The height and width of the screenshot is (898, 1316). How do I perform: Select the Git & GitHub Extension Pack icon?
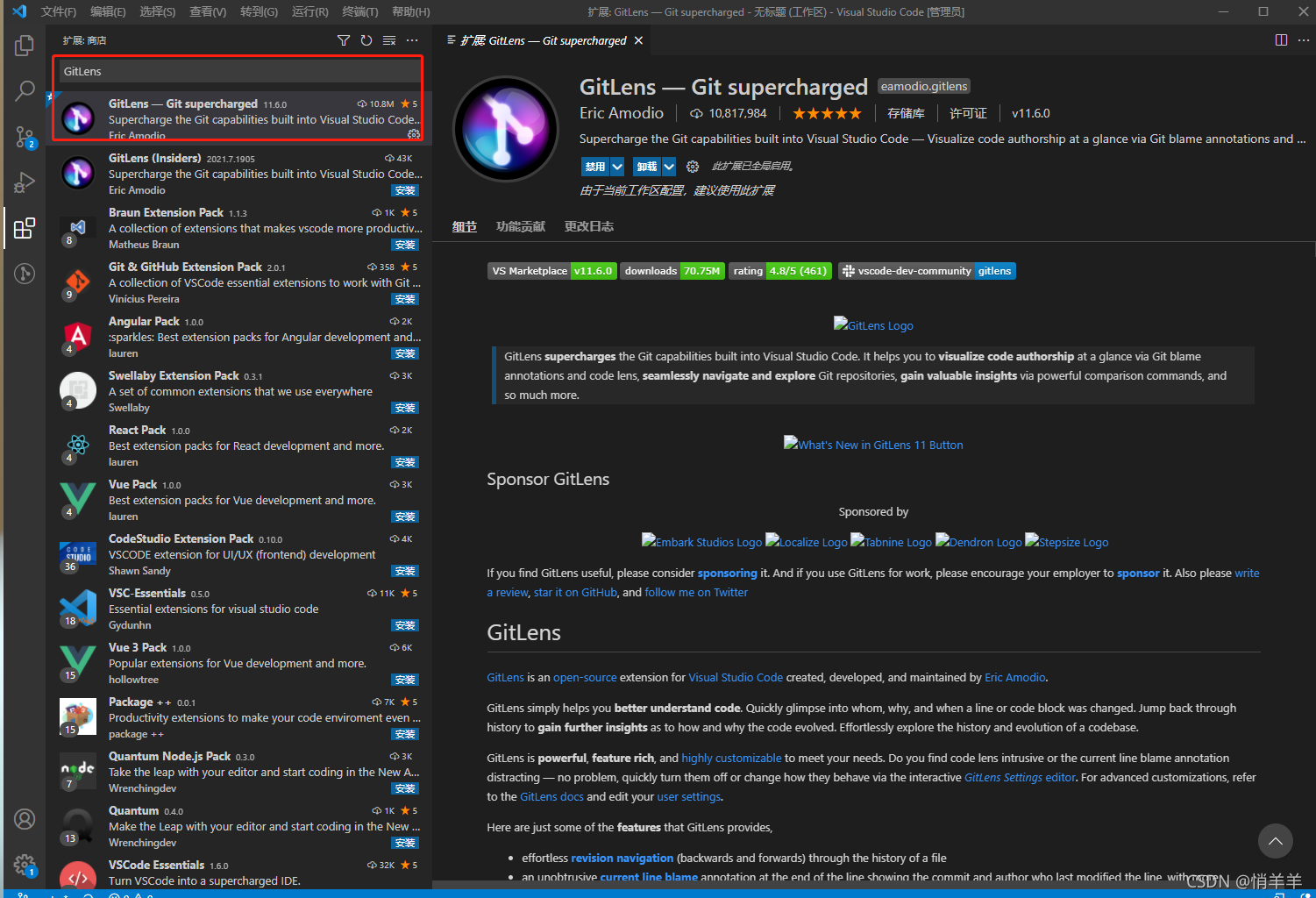pos(78,282)
